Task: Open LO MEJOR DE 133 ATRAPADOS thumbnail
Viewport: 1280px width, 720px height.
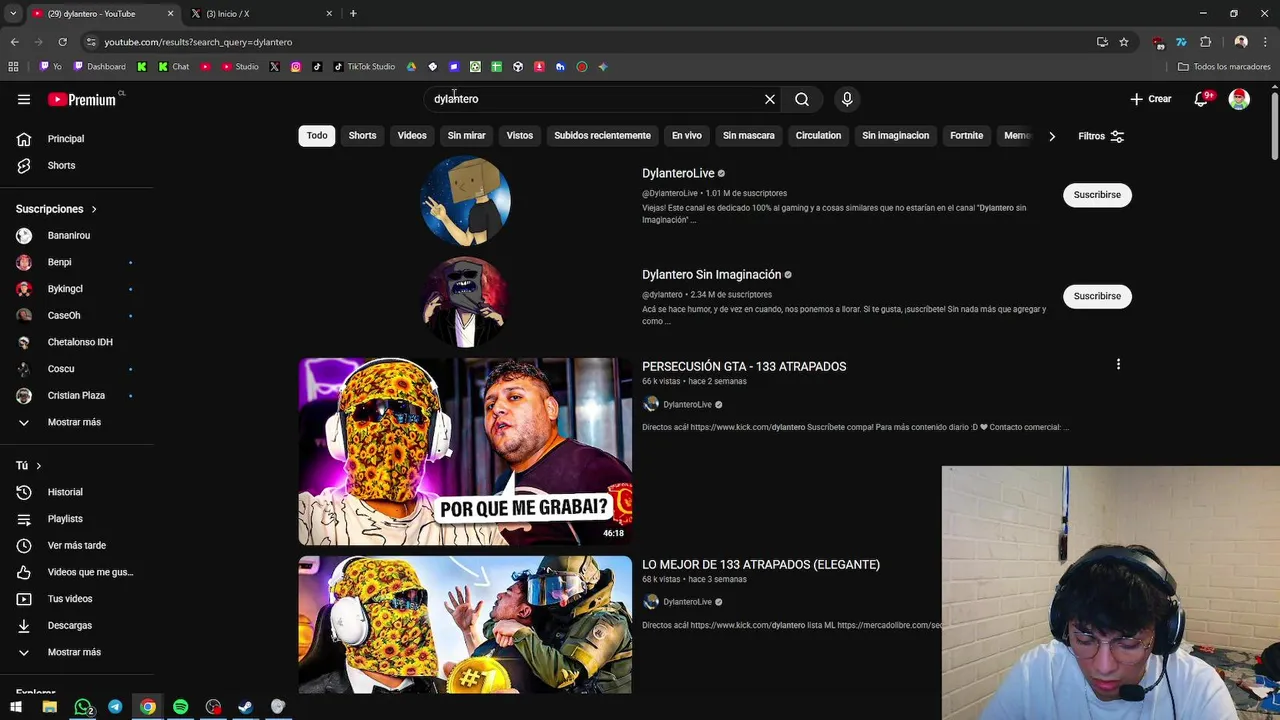Action: [465, 625]
